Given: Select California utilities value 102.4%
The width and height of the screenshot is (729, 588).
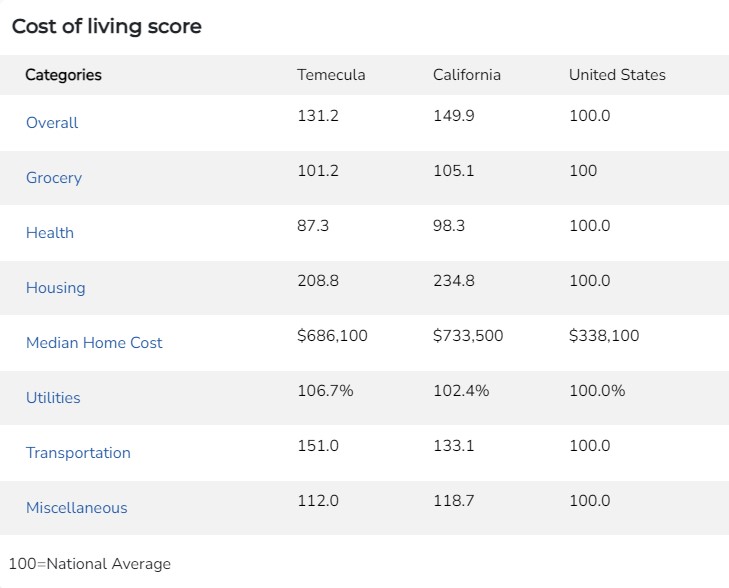Looking at the screenshot, I should [461, 390].
